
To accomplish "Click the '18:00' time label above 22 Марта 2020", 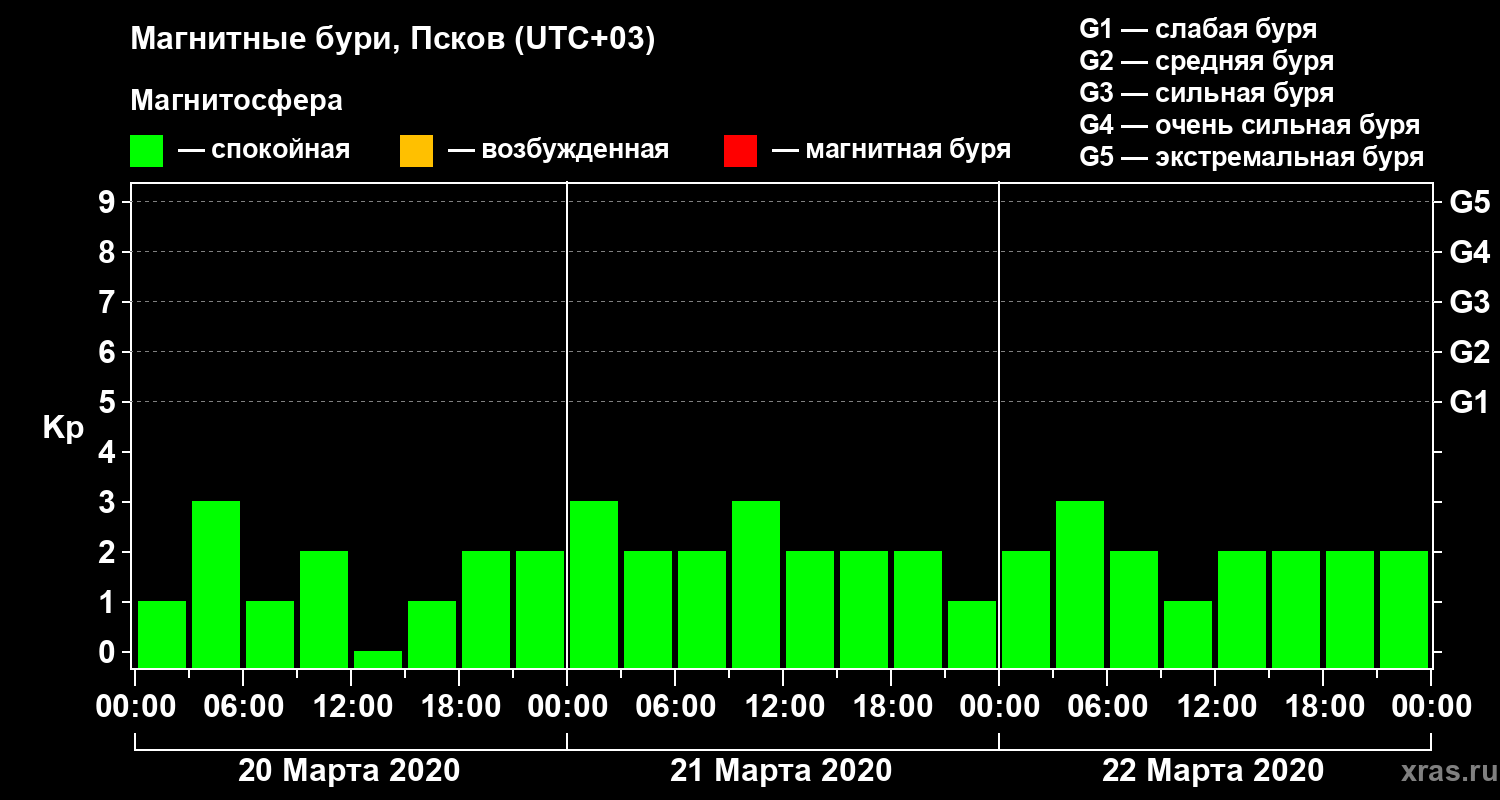I will coord(1323,707).
